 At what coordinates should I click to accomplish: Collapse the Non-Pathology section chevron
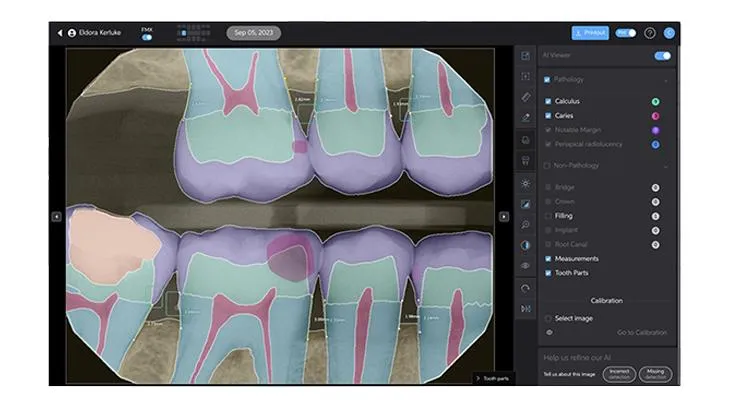(666, 166)
